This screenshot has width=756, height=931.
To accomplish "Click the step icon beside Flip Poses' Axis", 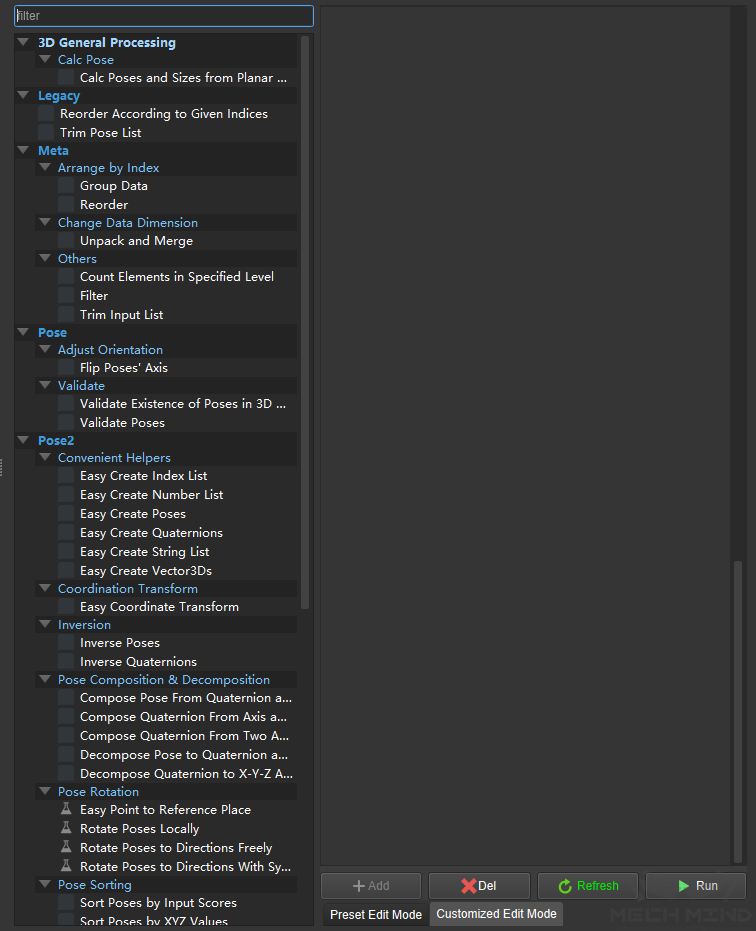I will point(66,368).
